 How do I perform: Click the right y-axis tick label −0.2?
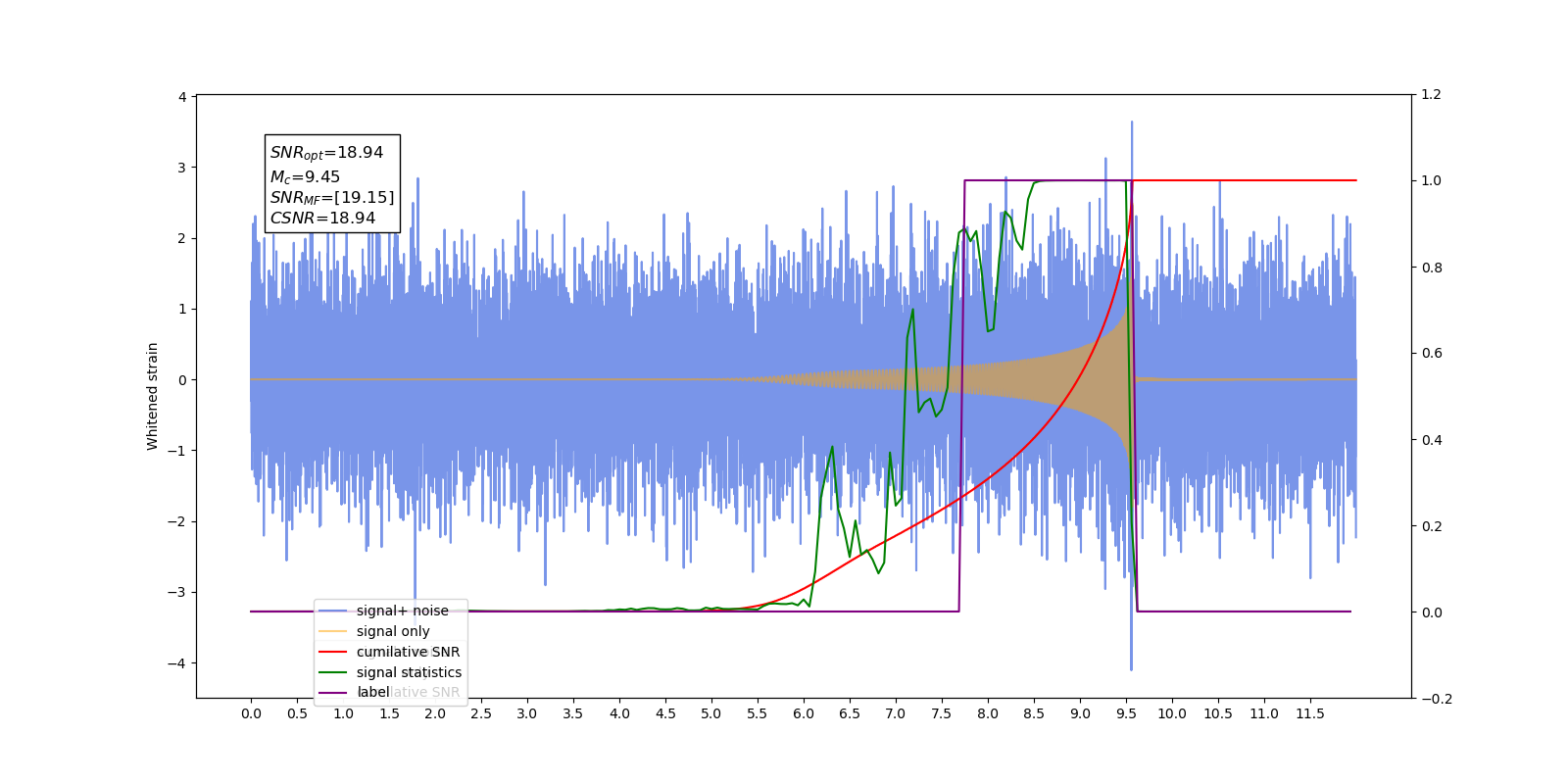pyautogui.click(x=1437, y=699)
